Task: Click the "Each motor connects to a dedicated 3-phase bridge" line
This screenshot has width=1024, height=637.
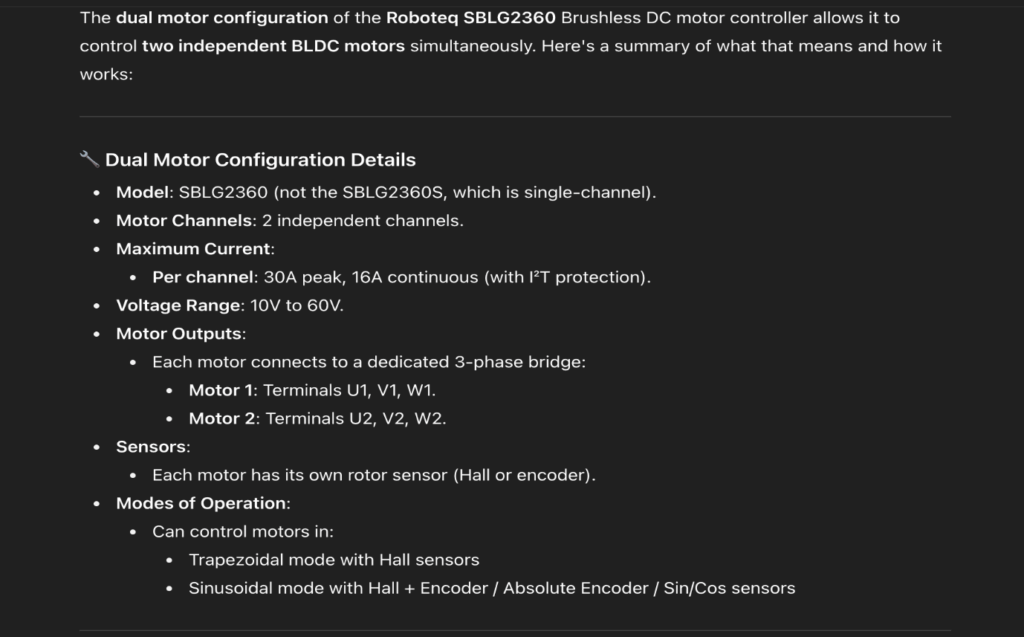Action: pos(368,362)
